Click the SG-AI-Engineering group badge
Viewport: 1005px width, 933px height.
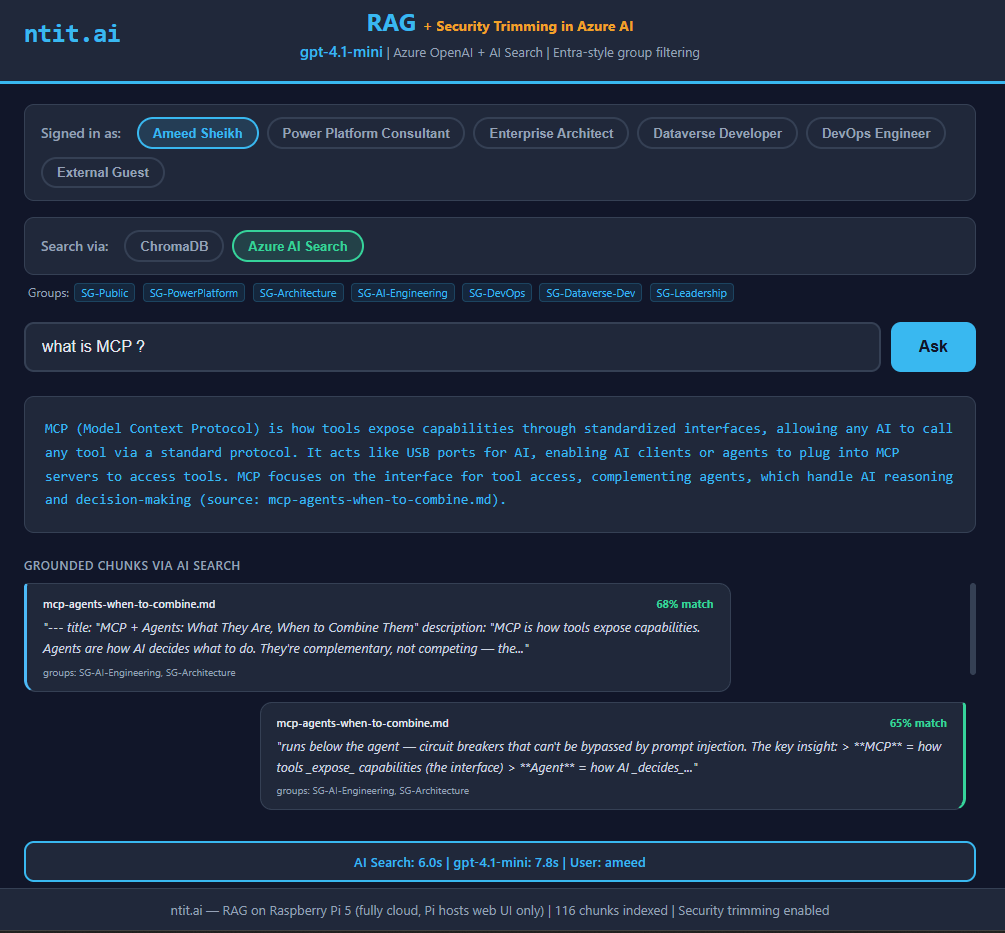[x=403, y=293]
